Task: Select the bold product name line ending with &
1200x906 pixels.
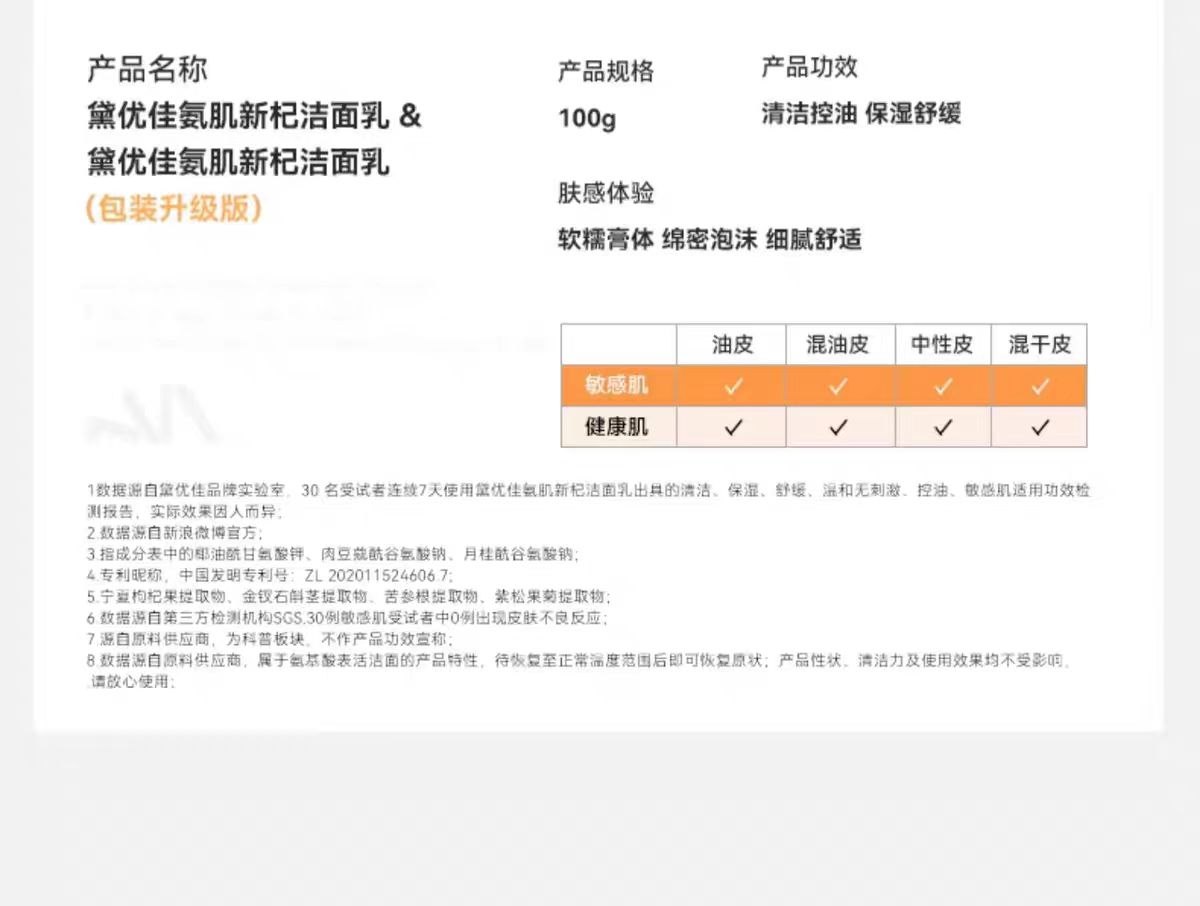Action: point(255,116)
